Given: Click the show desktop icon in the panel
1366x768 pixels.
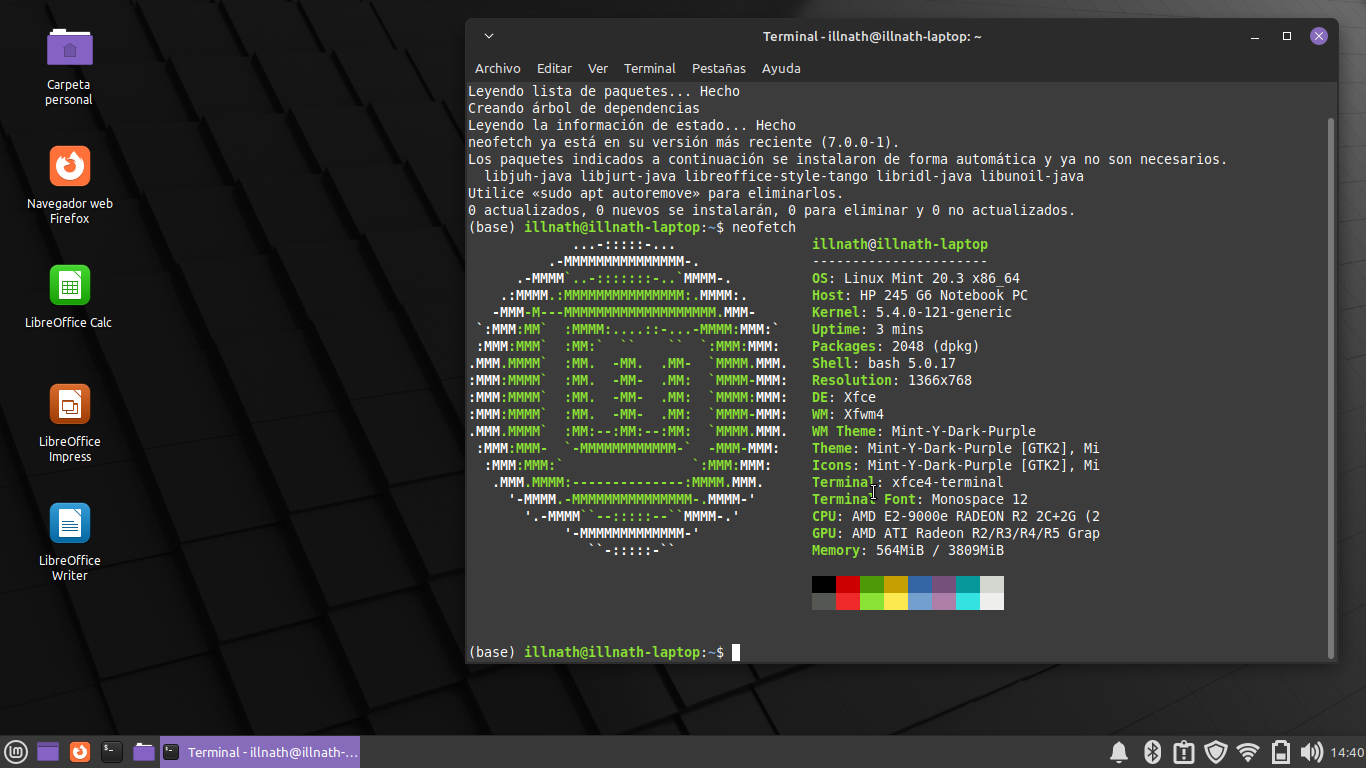Looking at the screenshot, I should [x=48, y=752].
